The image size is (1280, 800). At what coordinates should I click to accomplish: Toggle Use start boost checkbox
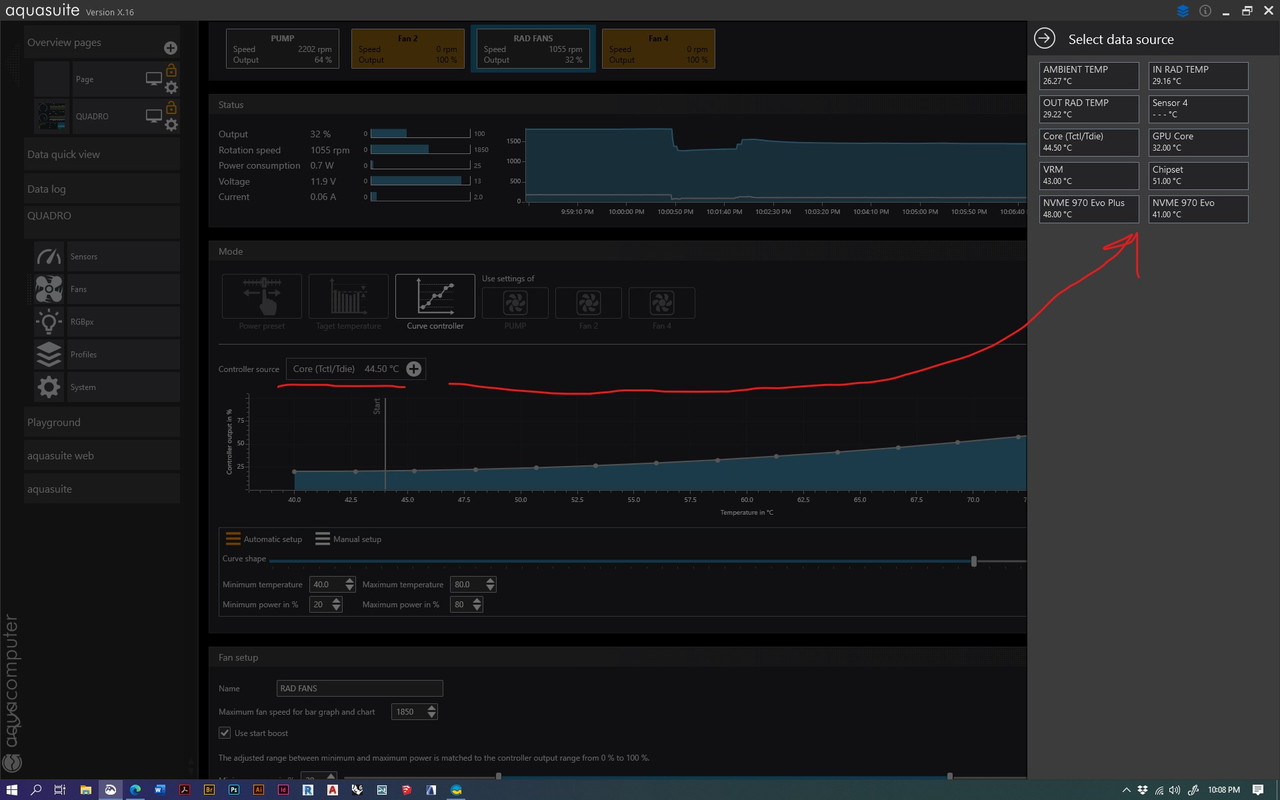(x=224, y=733)
